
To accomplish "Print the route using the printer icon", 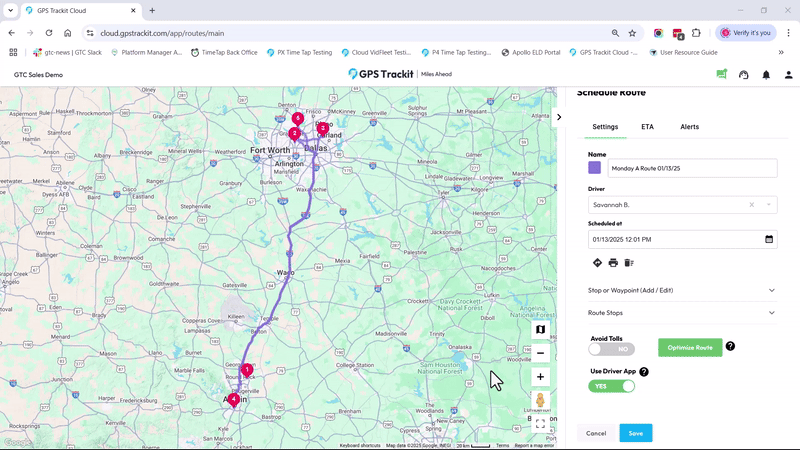I will coord(613,263).
